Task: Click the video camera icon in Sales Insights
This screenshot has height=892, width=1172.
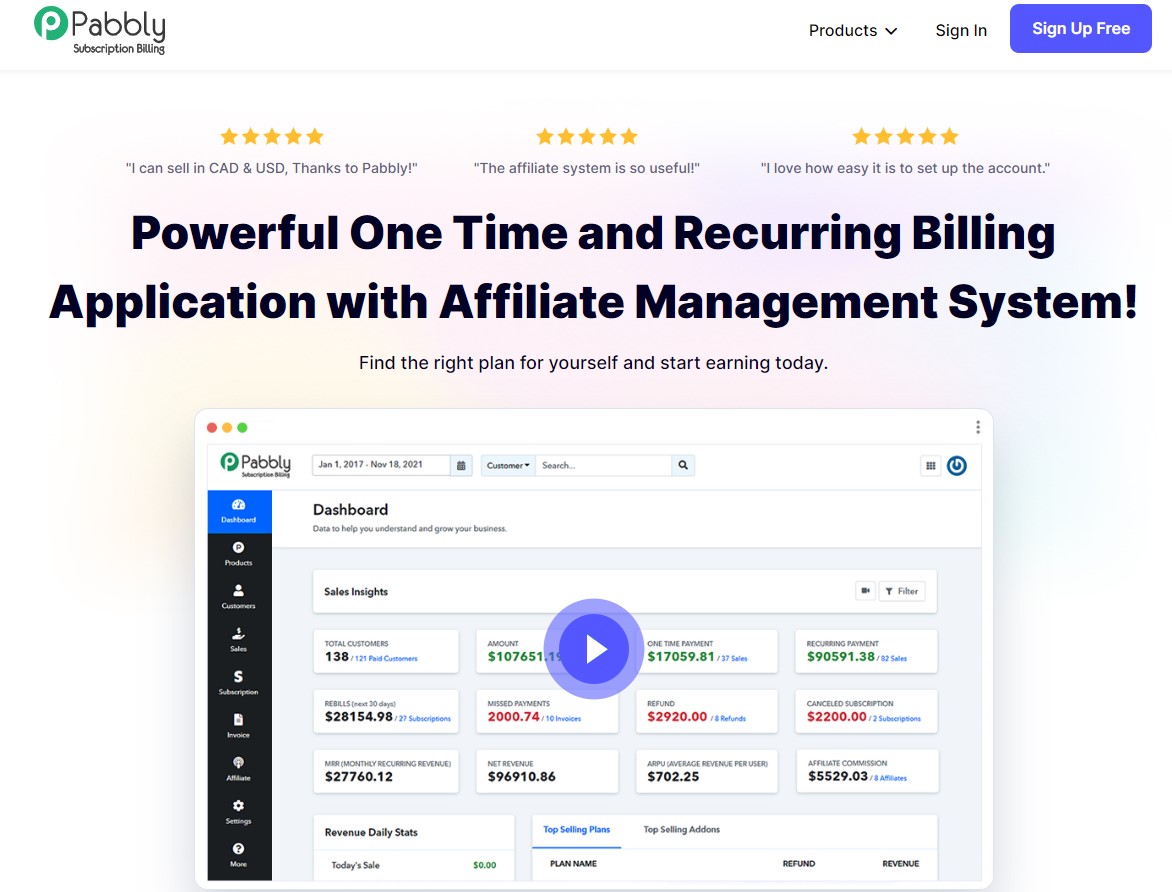Action: [865, 591]
